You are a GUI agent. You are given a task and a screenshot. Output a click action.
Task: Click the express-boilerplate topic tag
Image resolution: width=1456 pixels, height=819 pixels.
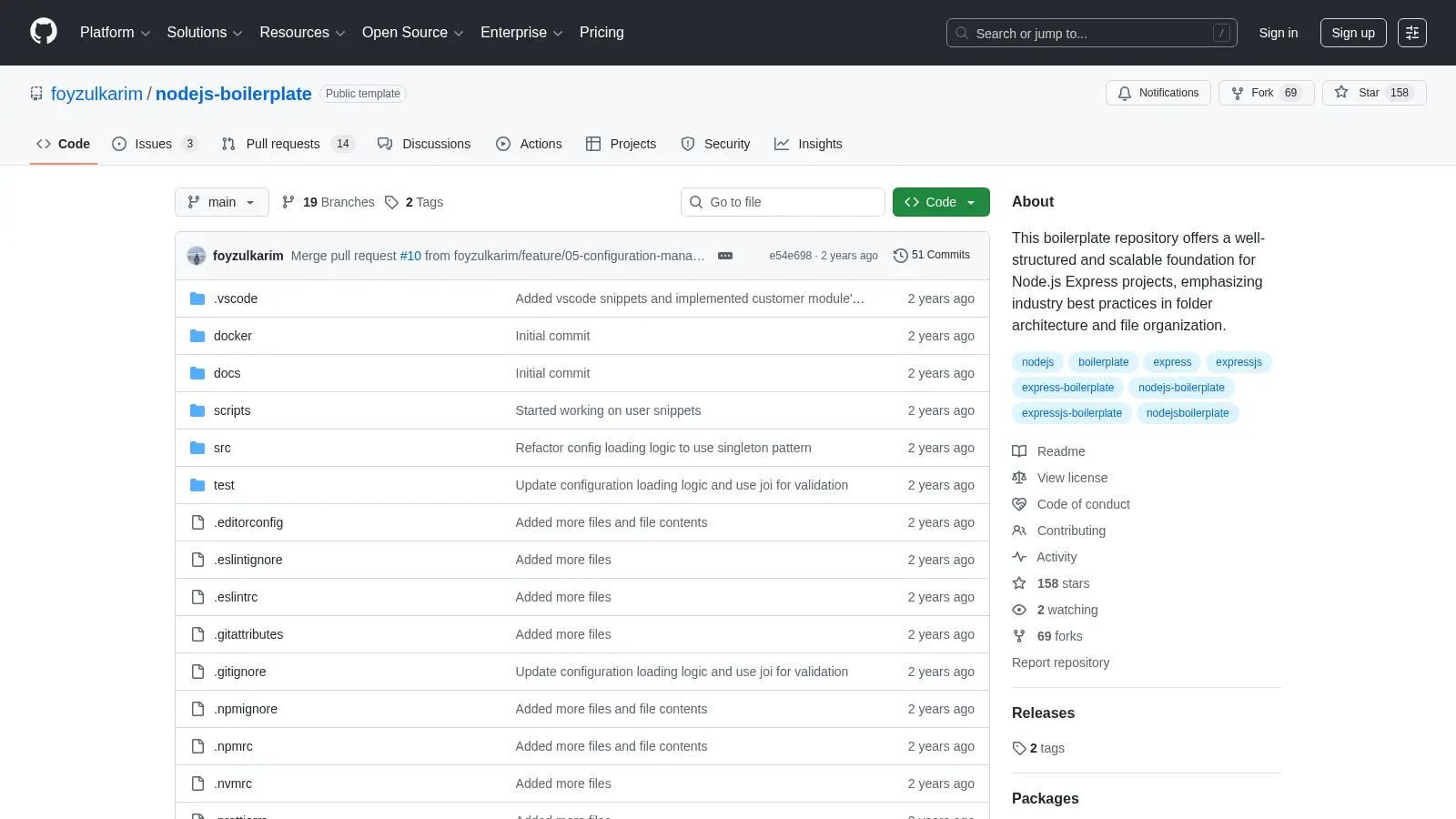pyautogui.click(x=1067, y=388)
